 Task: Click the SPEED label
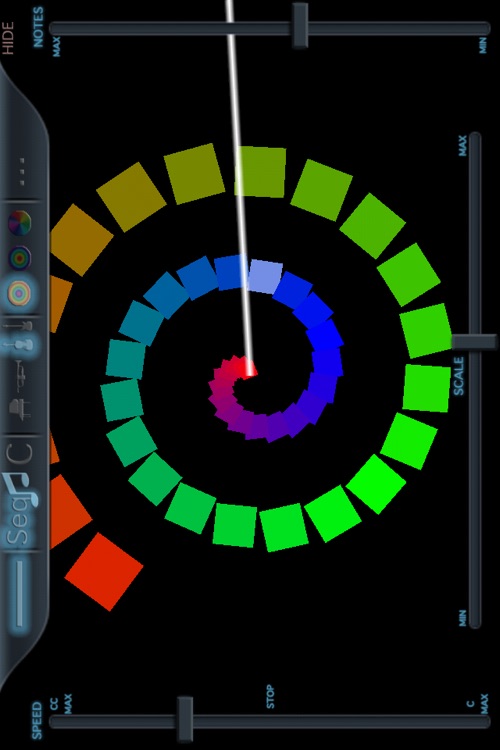37,720
